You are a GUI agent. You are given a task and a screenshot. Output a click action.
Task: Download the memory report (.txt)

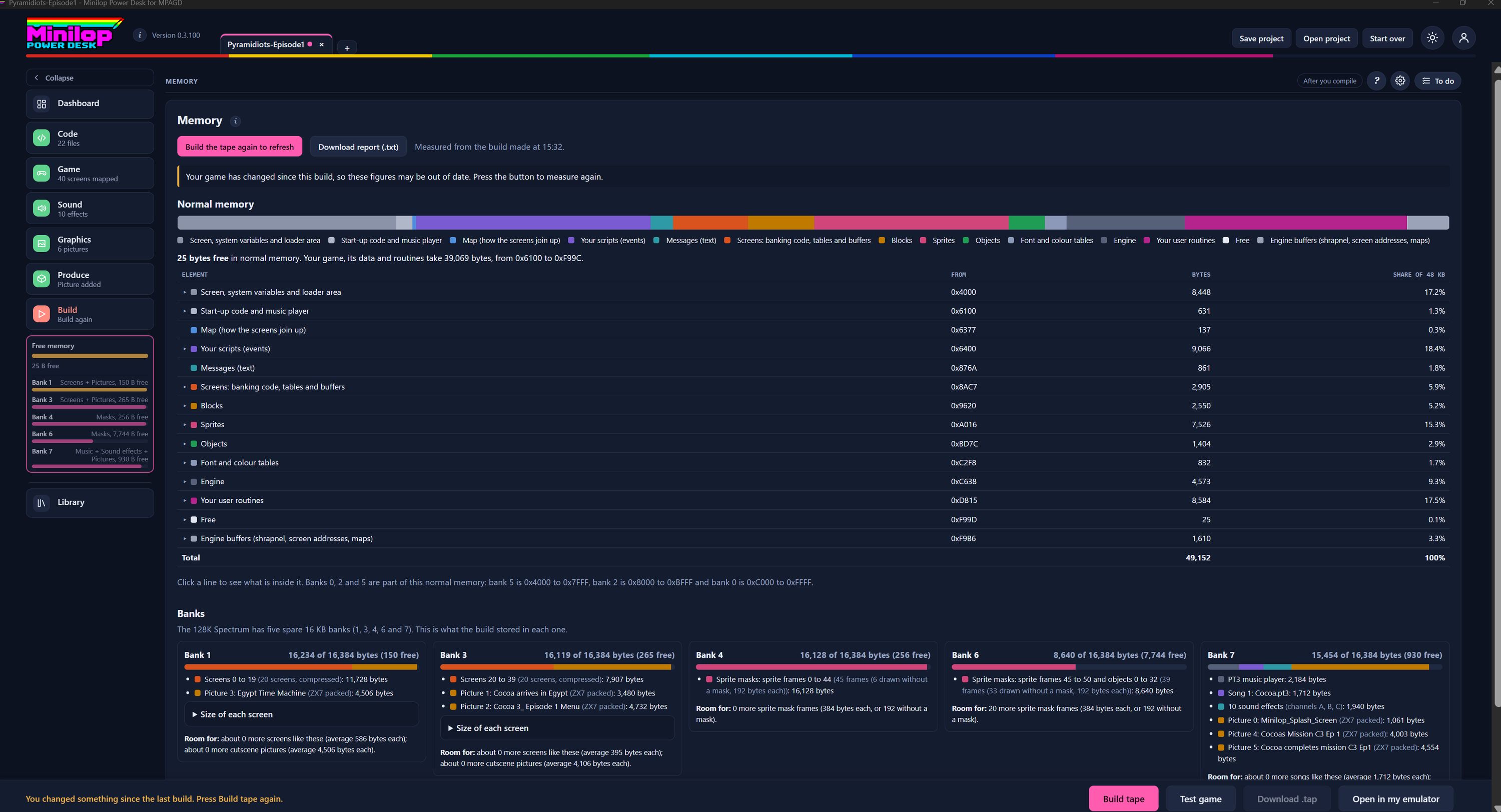point(358,147)
